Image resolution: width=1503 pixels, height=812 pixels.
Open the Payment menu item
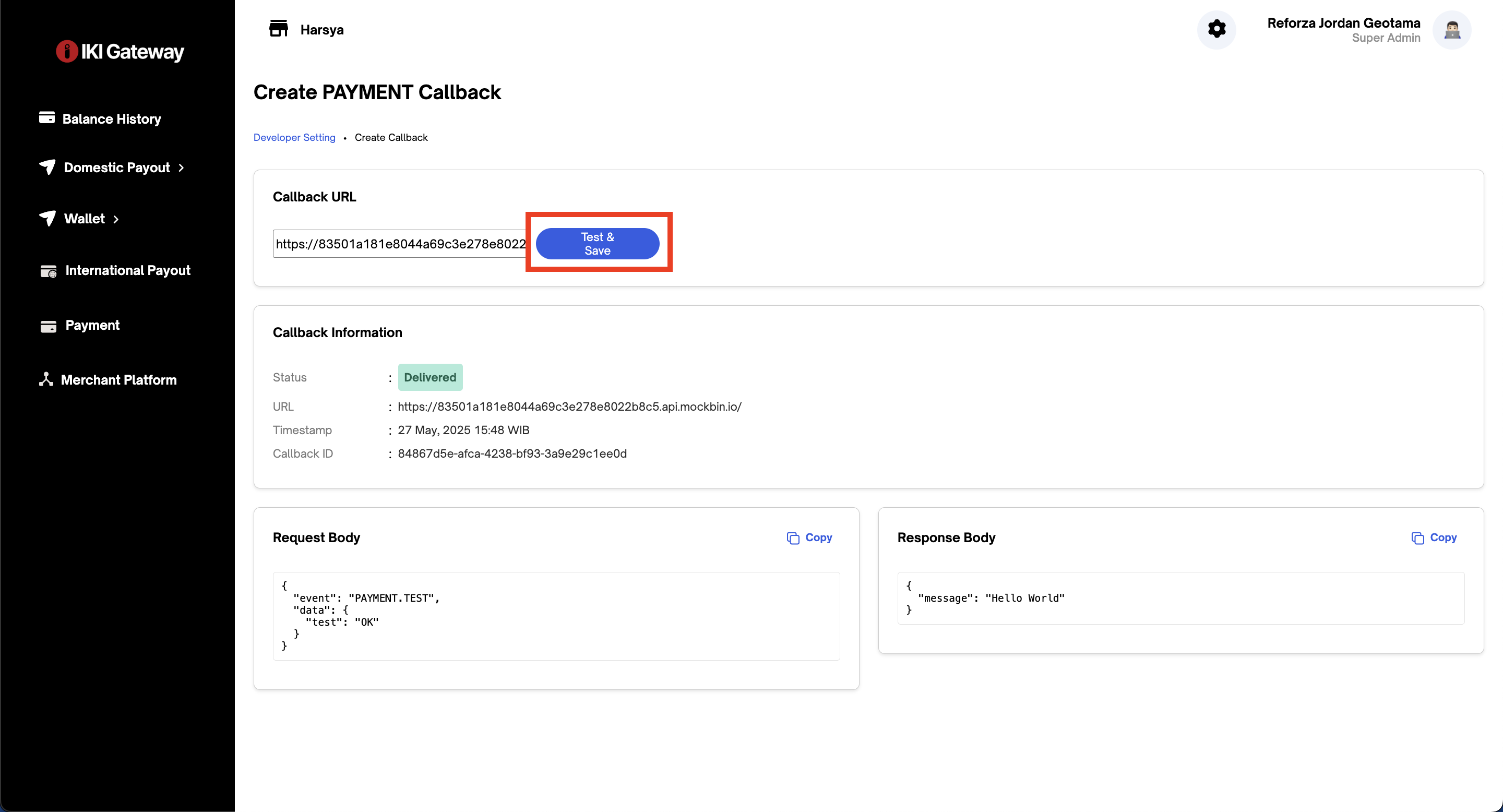(92, 325)
